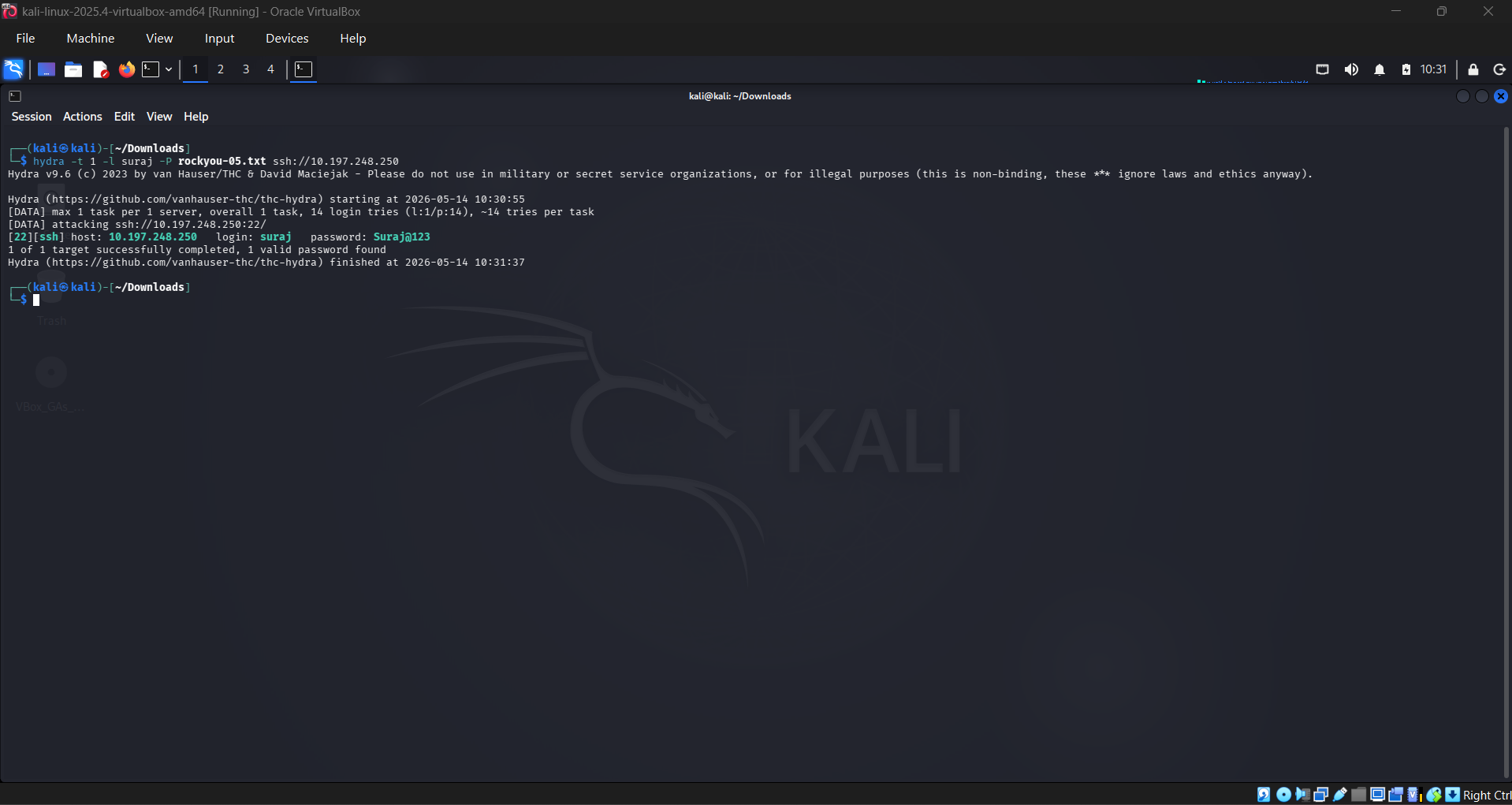Viewport: 1512px width, 805px height.
Task: Click the VirtualBox network adapter status icon
Action: pos(1321,795)
